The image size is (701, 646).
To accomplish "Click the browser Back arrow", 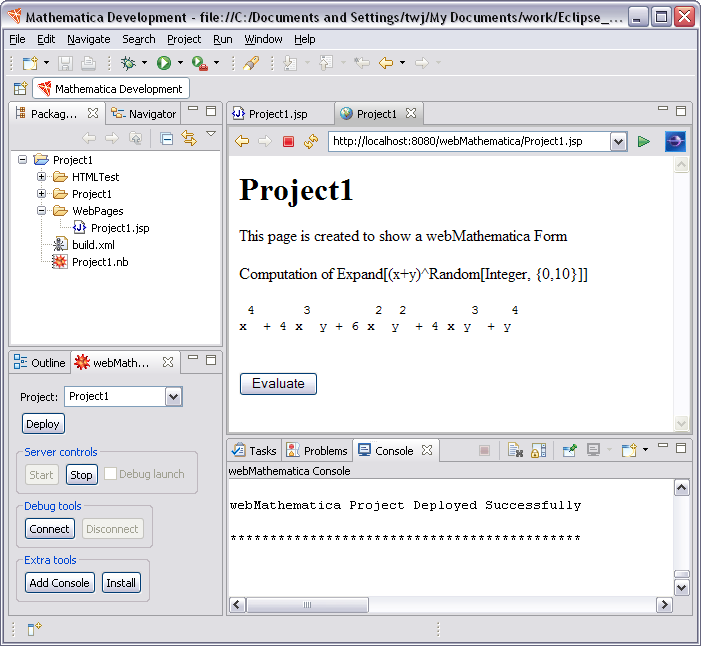I will (x=242, y=142).
